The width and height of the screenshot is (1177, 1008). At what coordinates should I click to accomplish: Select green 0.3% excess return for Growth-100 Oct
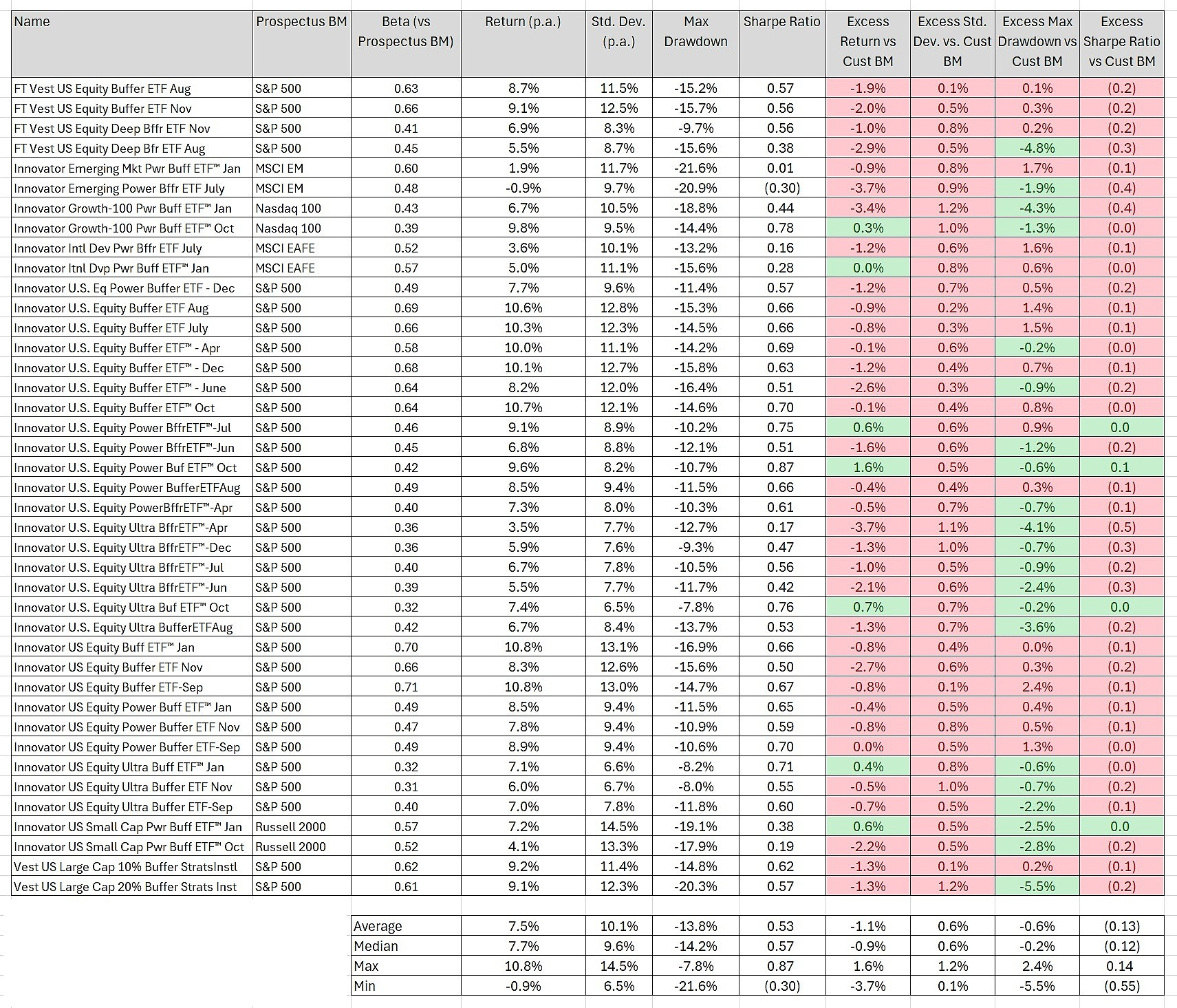867,228
